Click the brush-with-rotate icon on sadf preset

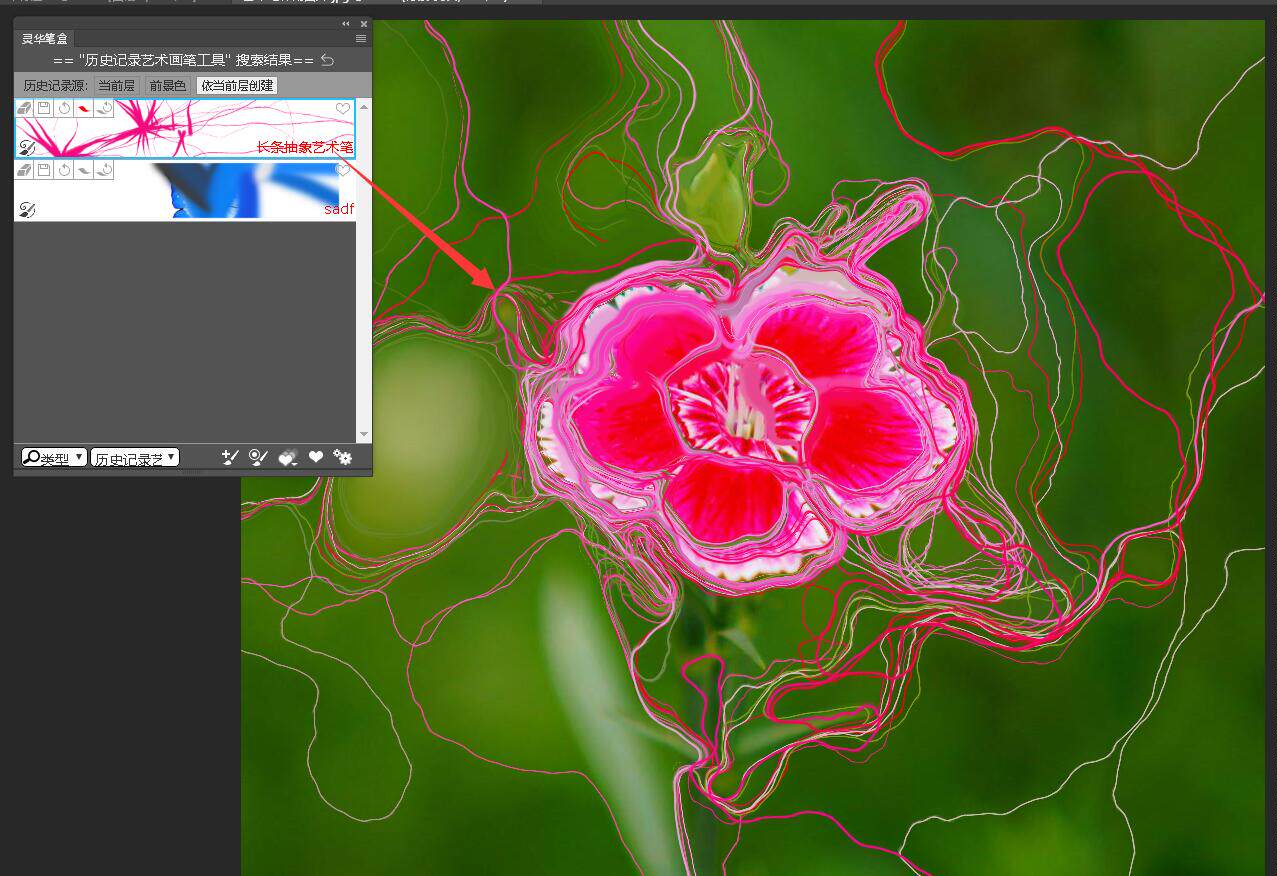[104, 170]
